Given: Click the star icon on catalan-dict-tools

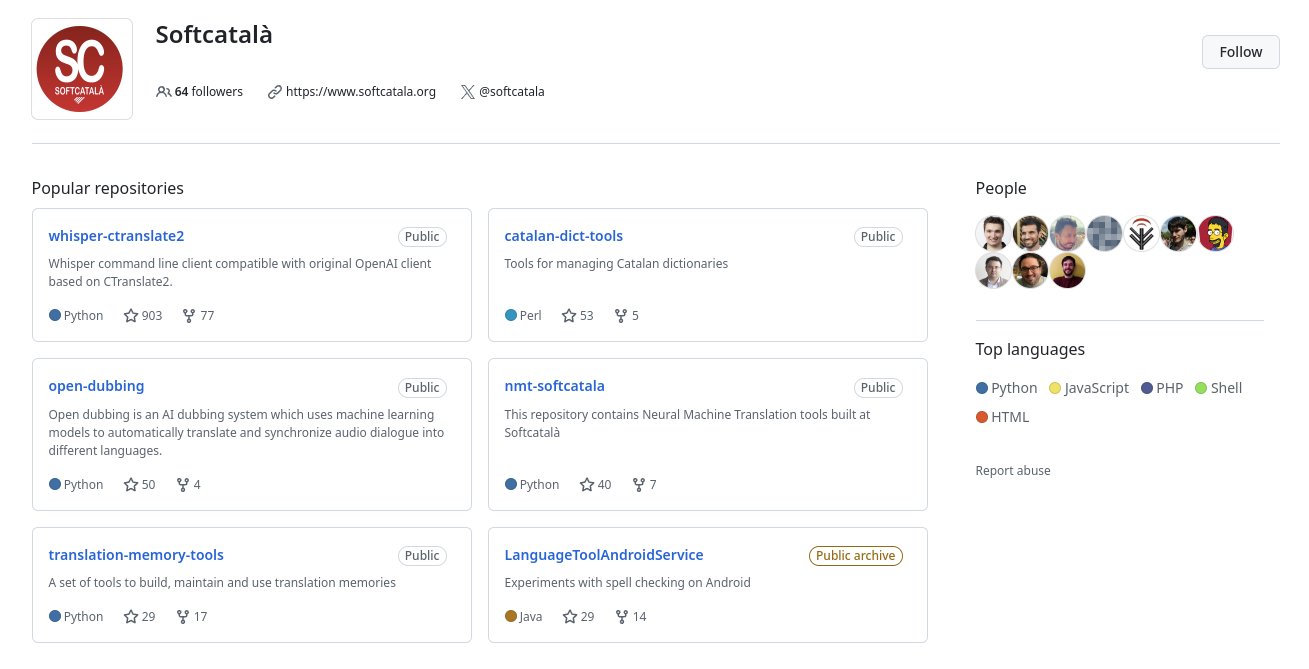Looking at the screenshot, I should pos(569,316).
